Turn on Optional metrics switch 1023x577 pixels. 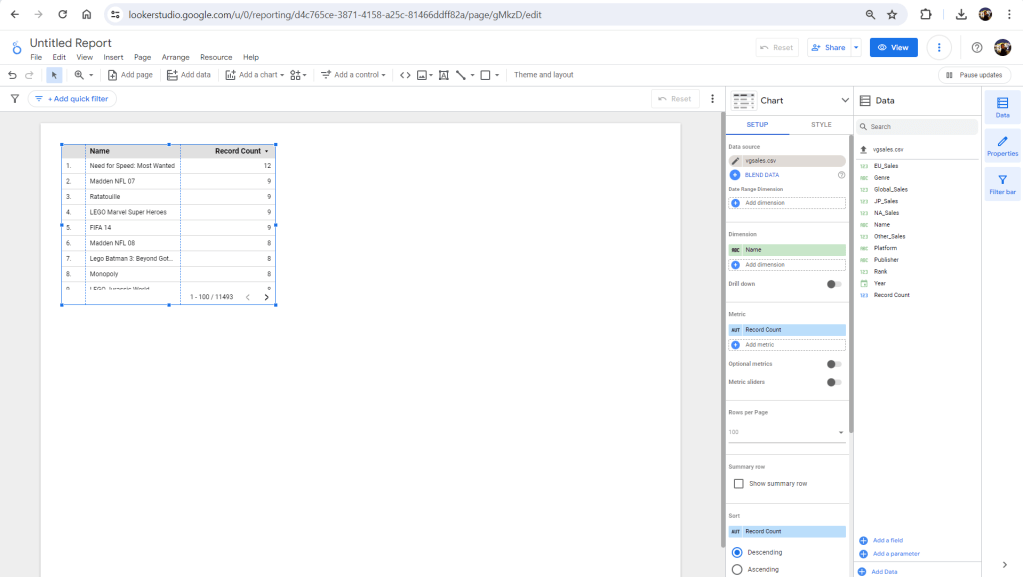click(x=834, y=364)
